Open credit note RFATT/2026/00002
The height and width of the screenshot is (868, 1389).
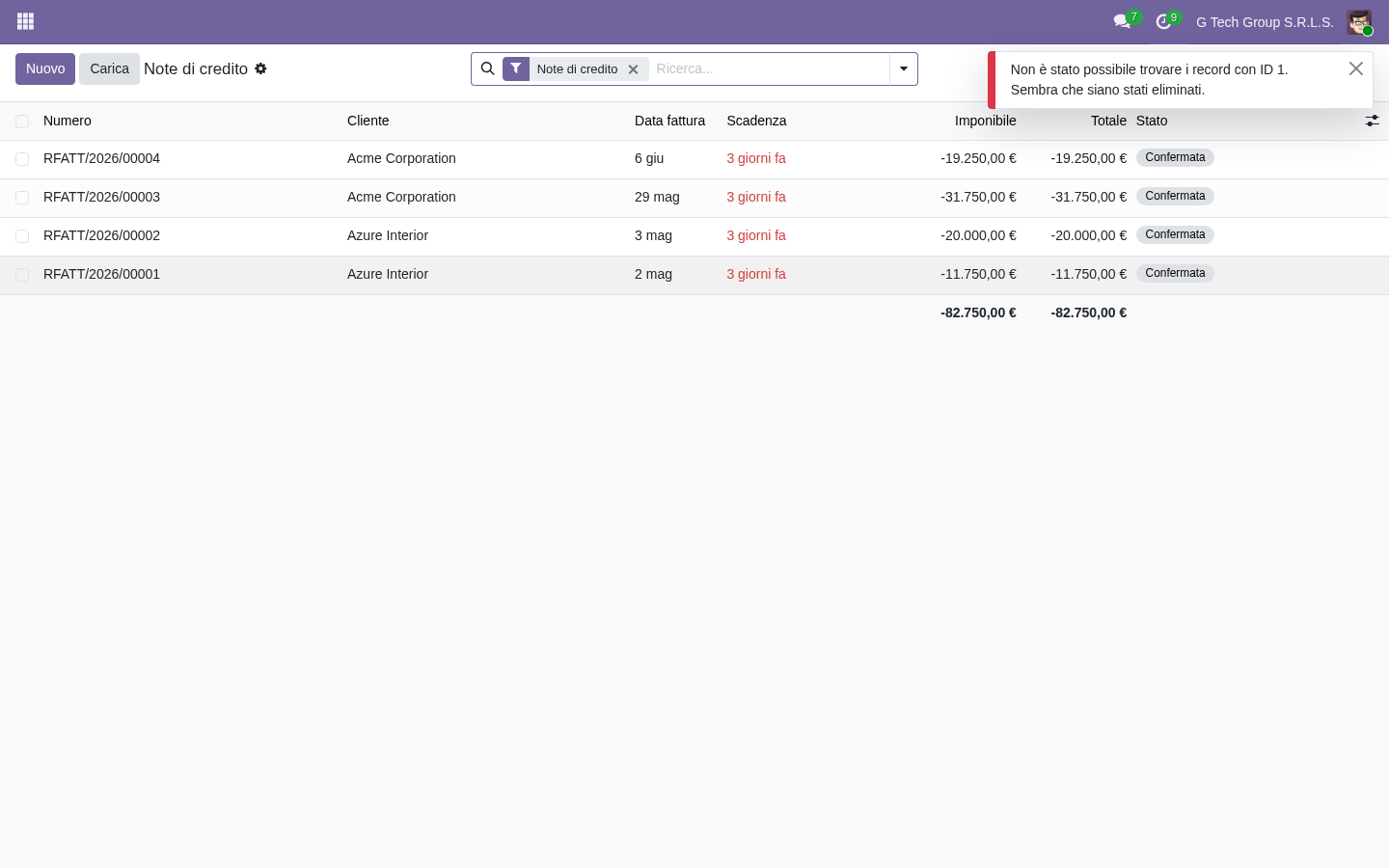pyautogui.click(x=101, y=235)
